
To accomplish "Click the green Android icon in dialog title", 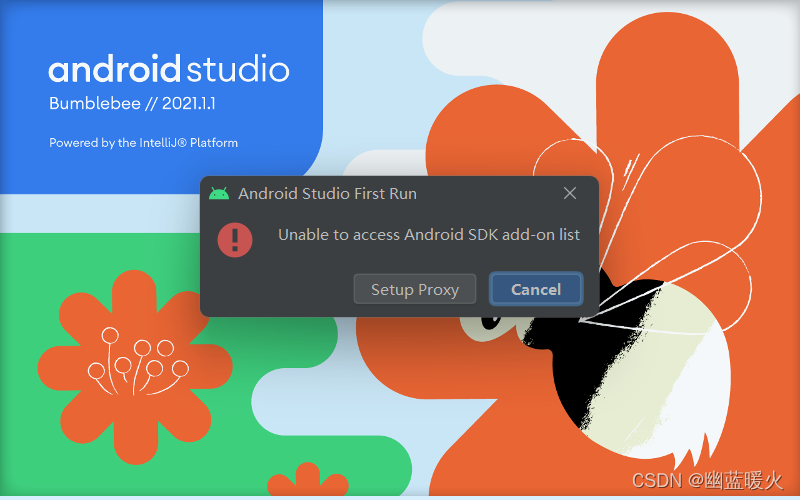I will [x=219, y=193].
